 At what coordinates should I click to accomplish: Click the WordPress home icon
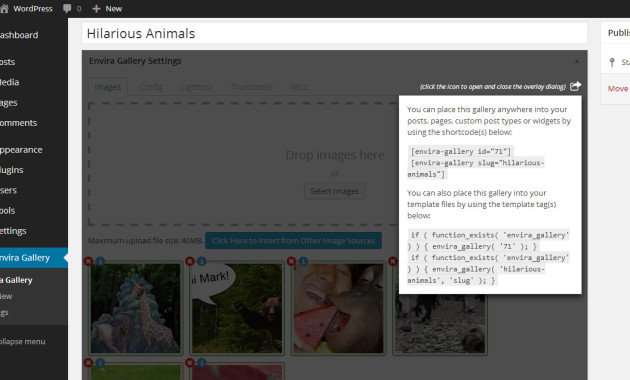[4, 8]
